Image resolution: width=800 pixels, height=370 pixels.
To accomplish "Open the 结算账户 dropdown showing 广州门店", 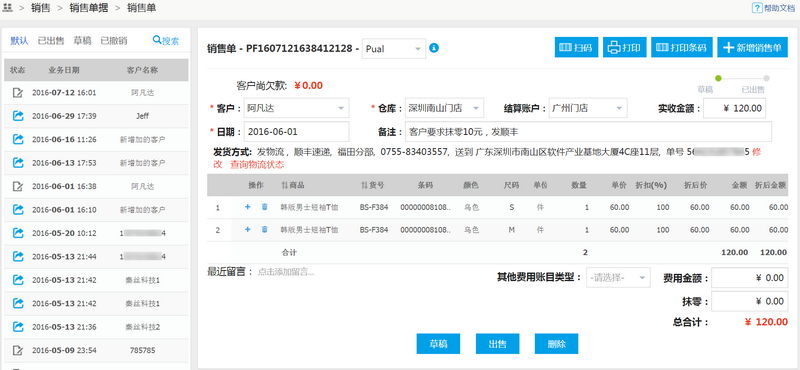I will click(588, 108).
